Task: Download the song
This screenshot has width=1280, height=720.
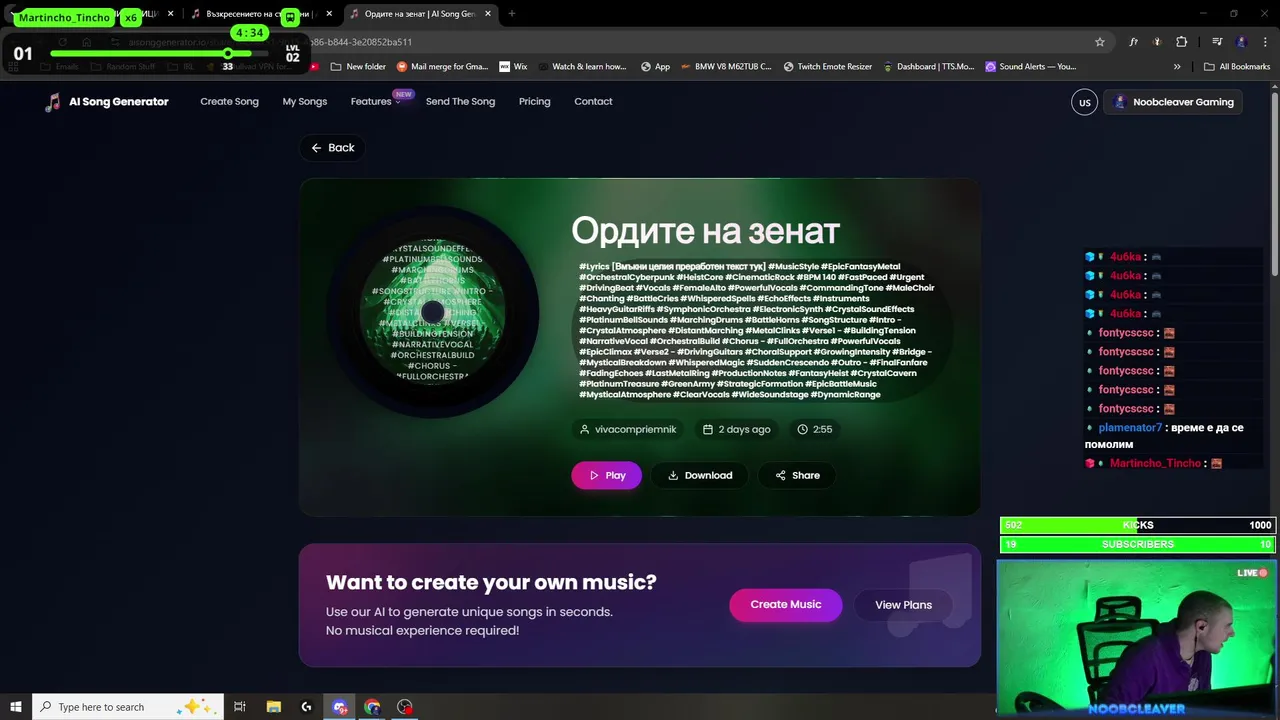Action: click(700, 475)
